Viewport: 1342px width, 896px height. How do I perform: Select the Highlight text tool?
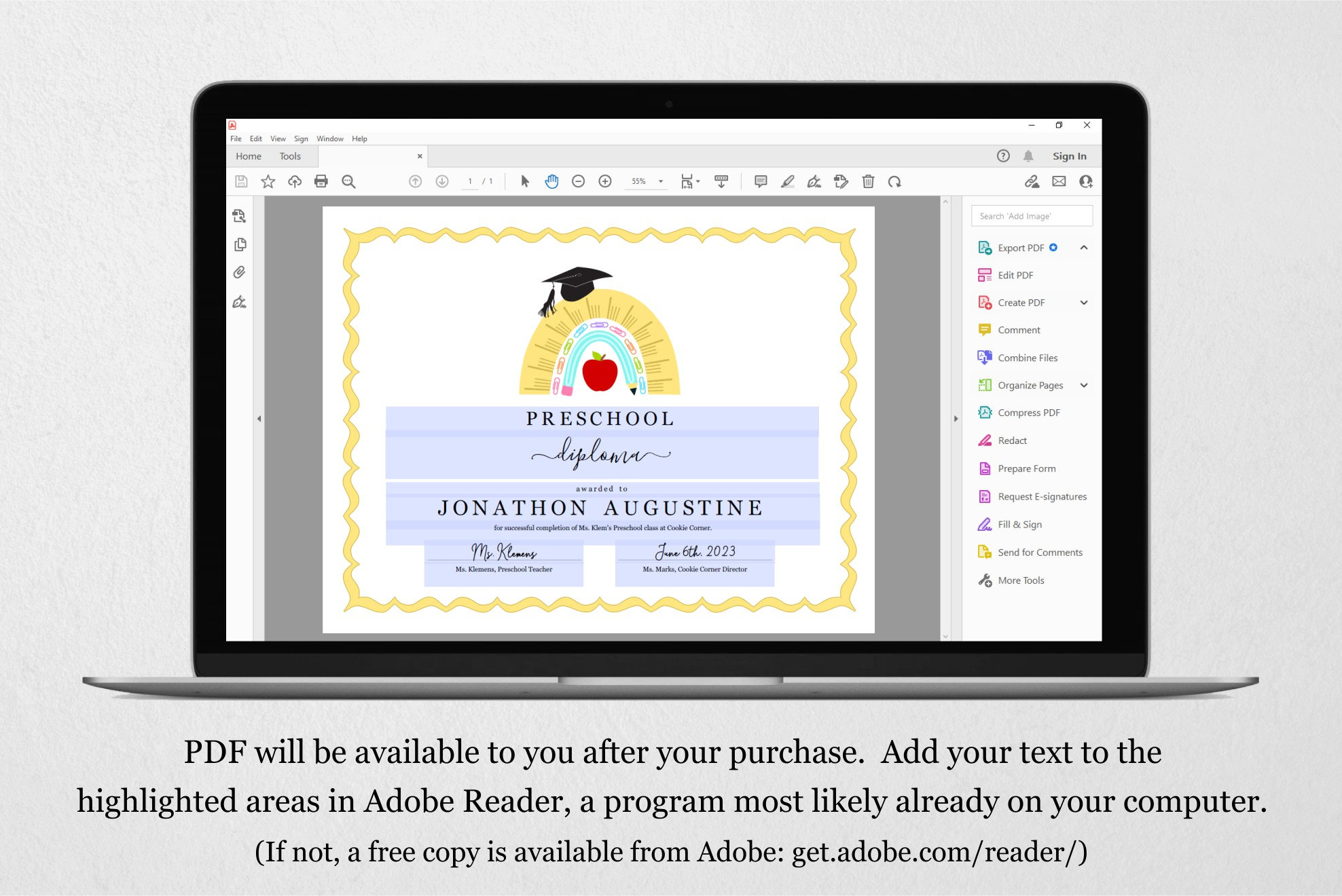[788, 181]
